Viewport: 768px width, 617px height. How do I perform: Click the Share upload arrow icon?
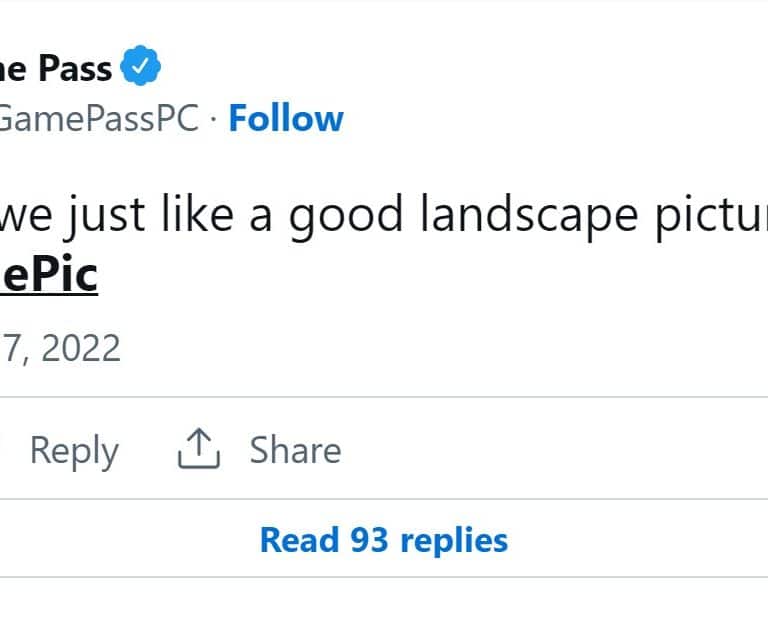pos(198,450)
